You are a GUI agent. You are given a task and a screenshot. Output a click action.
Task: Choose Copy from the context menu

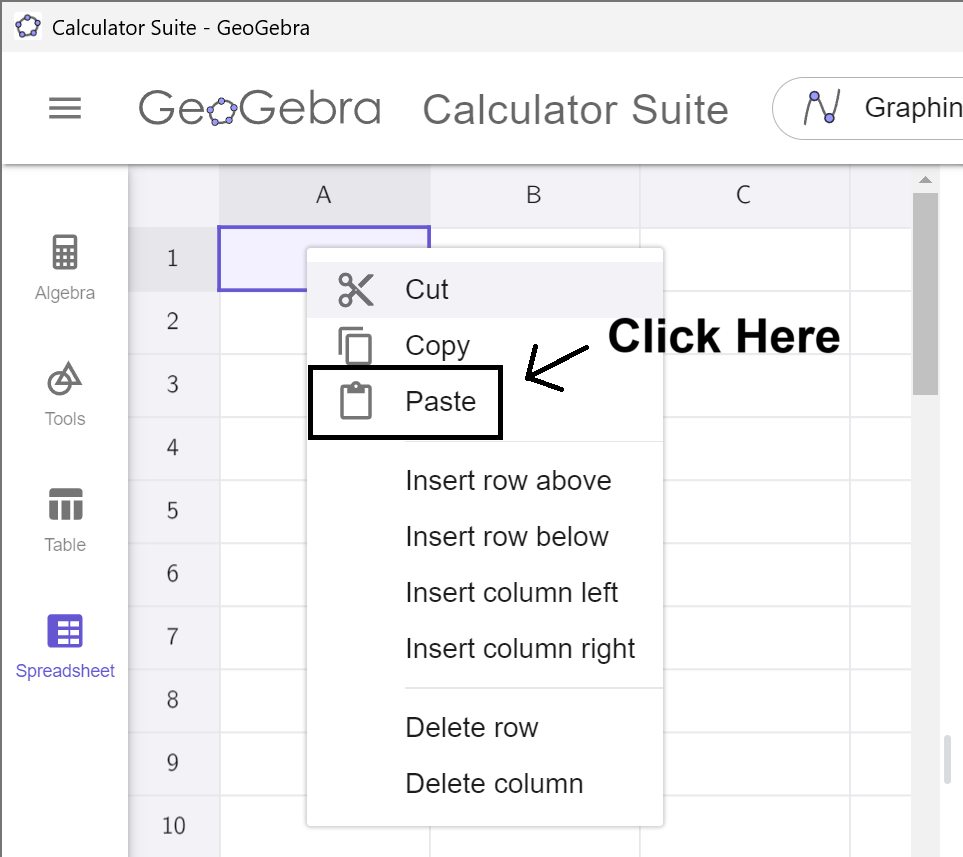(x=485, y=345)
